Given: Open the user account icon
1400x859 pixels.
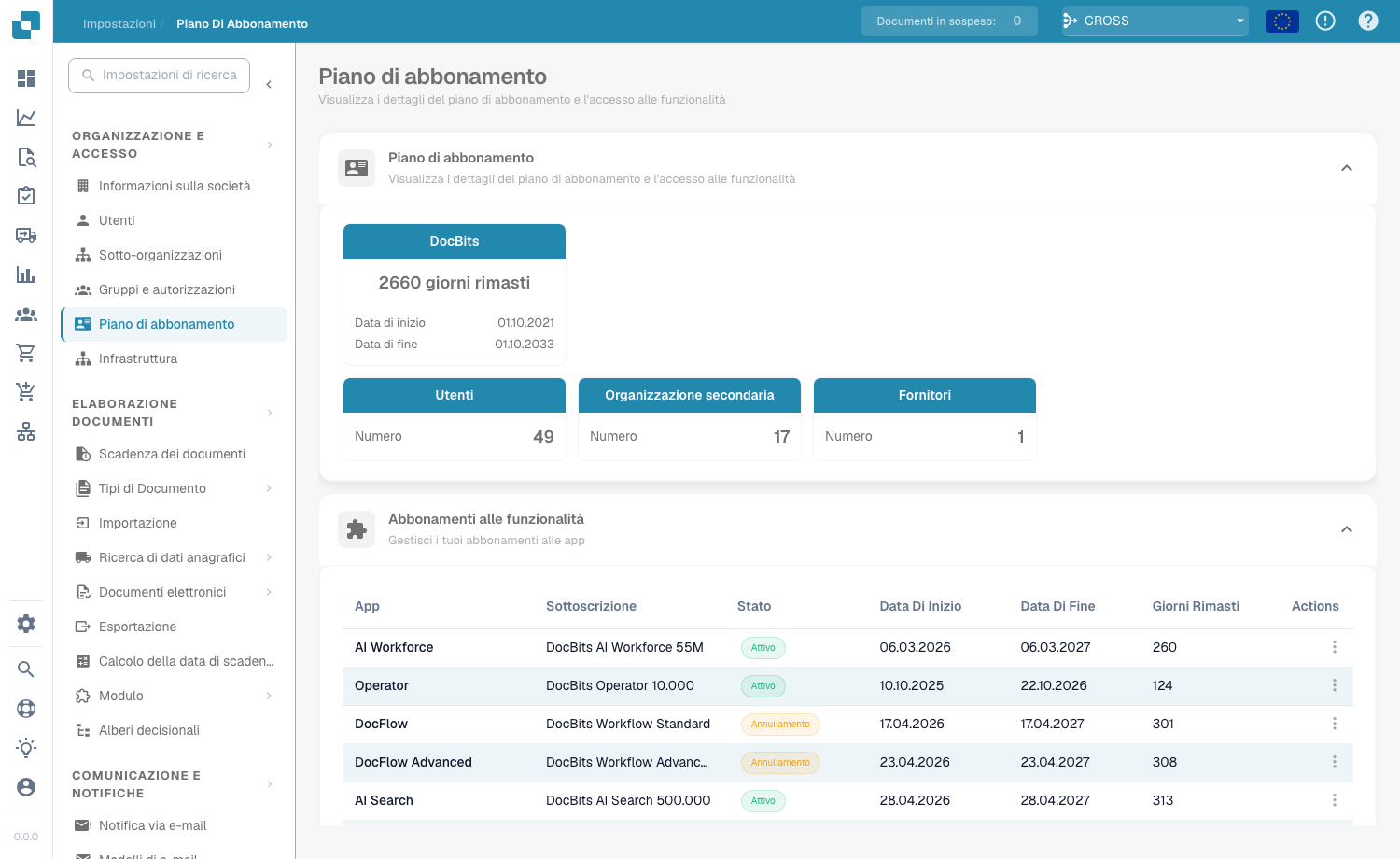Looking at the screenshot, I should [26, 787].
